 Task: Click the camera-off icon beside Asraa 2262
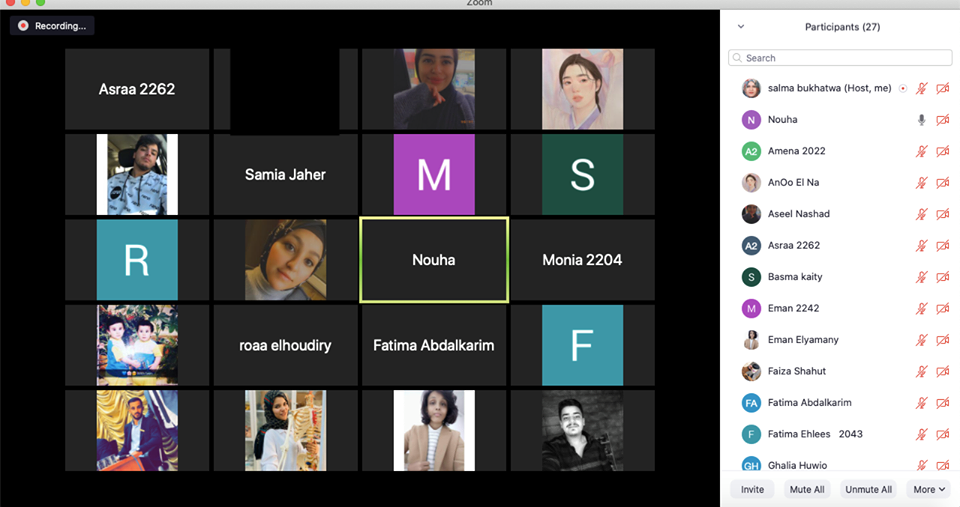[942, 245]
